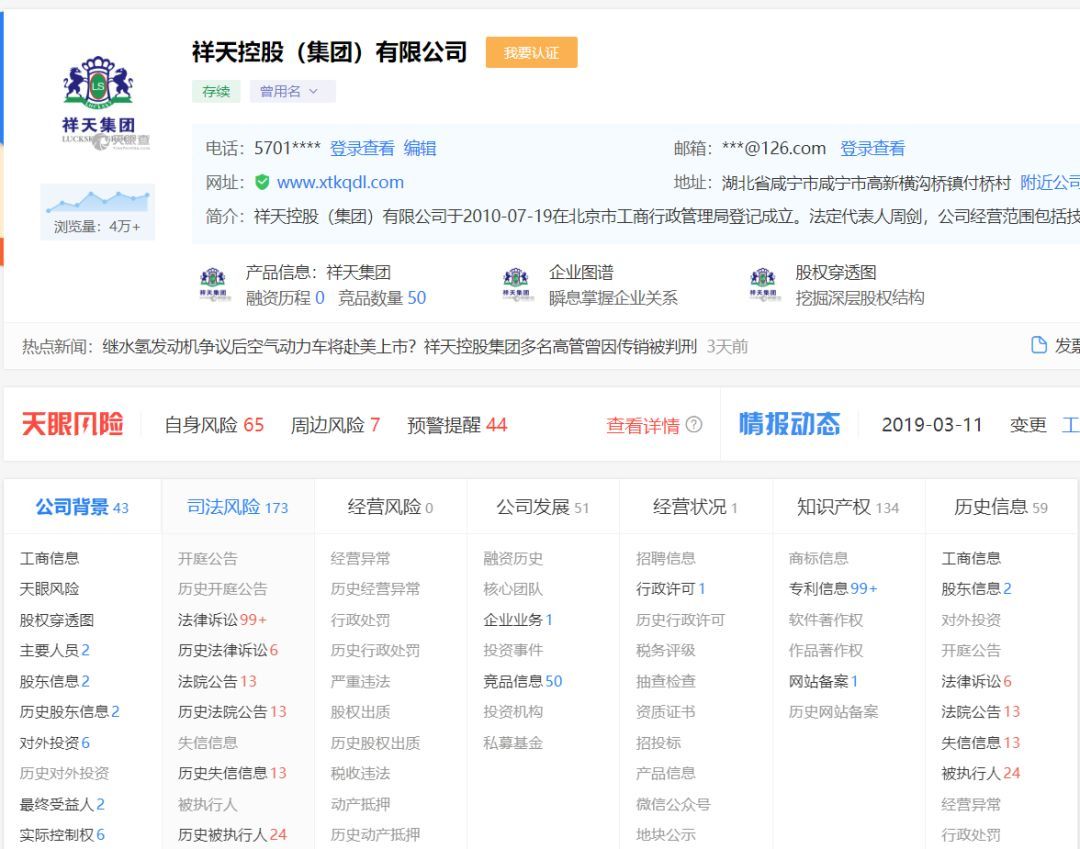The width and height of the screenshot is (1080, 849).
Task: Click 自身风险 65 indicator
Action: (214, 425)
